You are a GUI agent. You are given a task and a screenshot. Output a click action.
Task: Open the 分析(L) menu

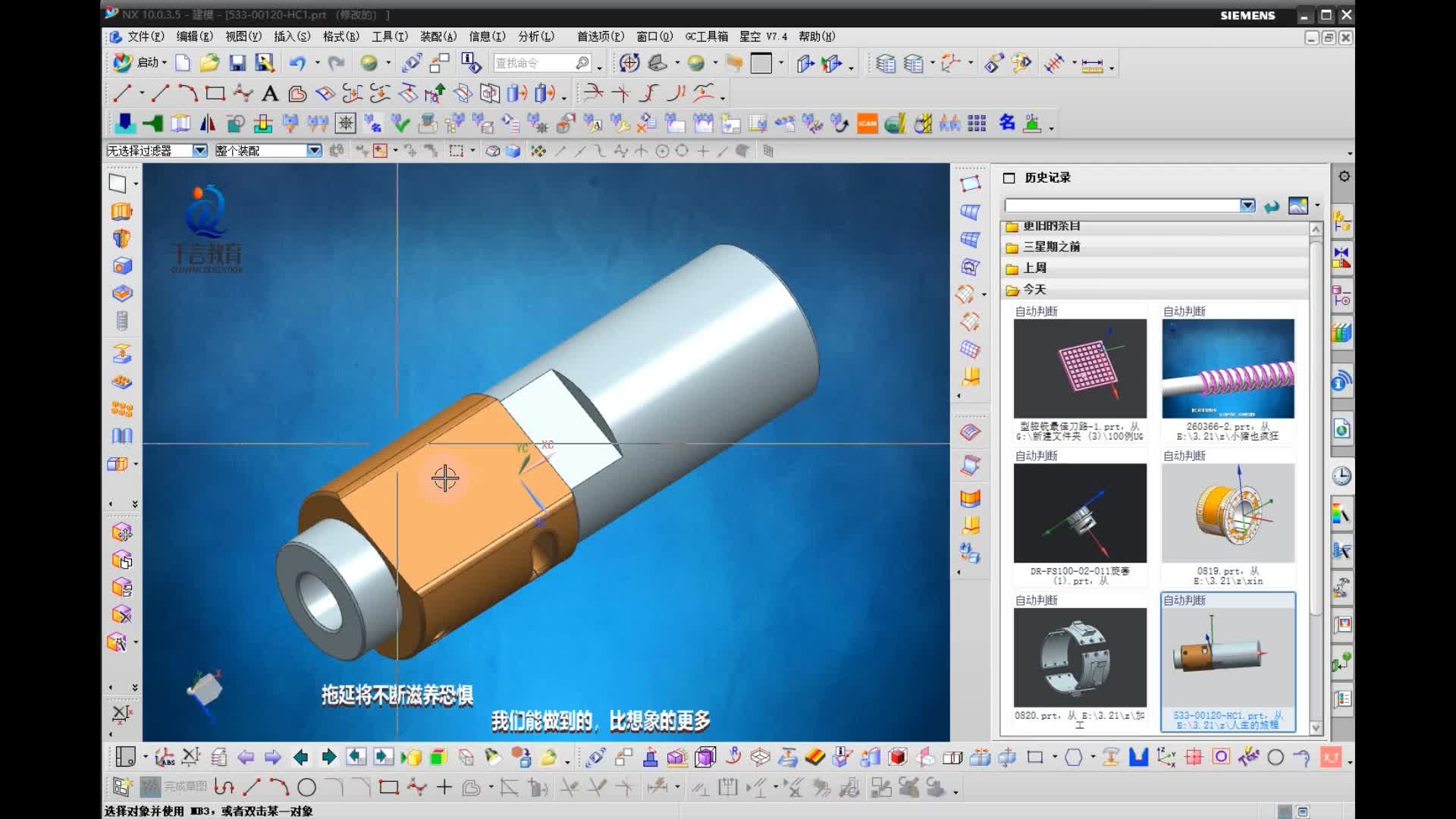coord(535,36)
